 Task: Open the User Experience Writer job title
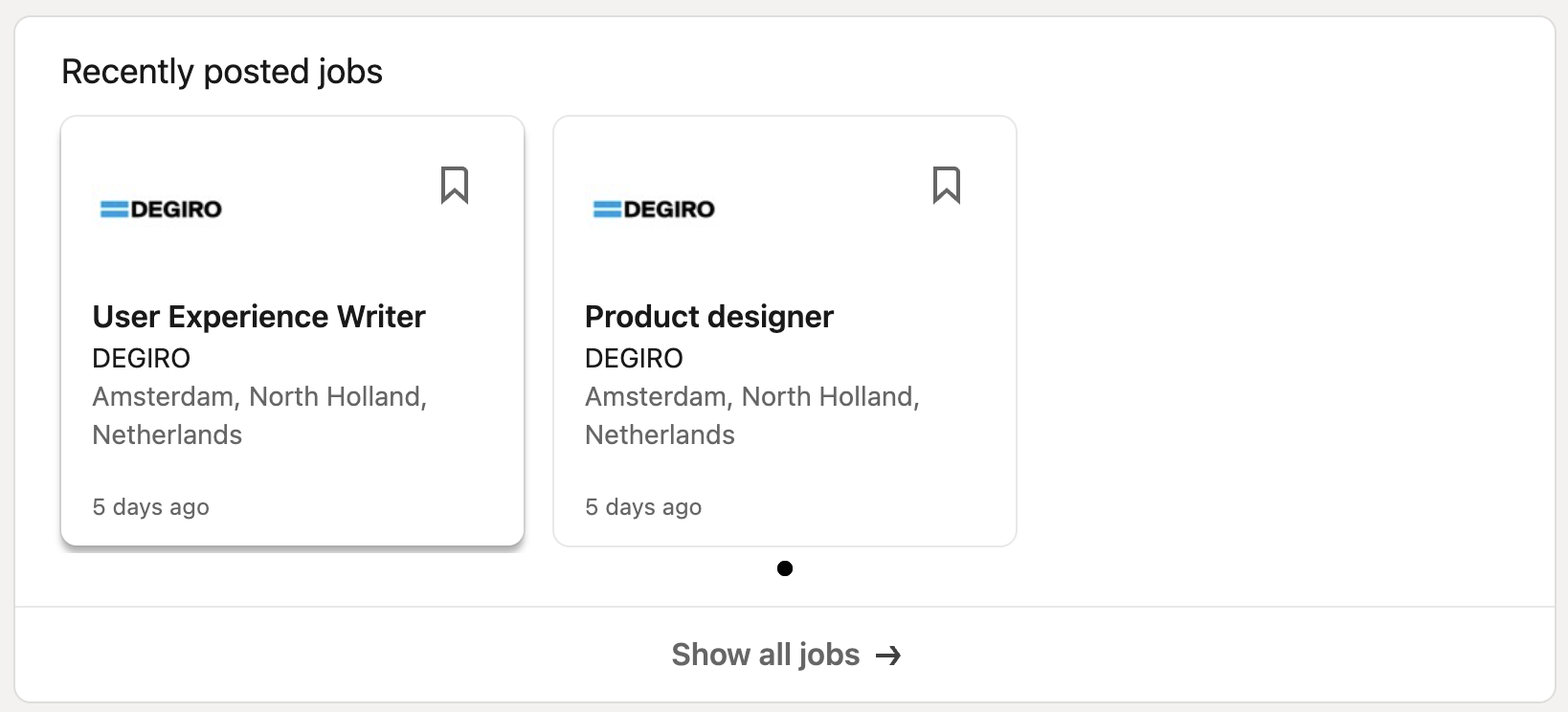tap(258, 317)
